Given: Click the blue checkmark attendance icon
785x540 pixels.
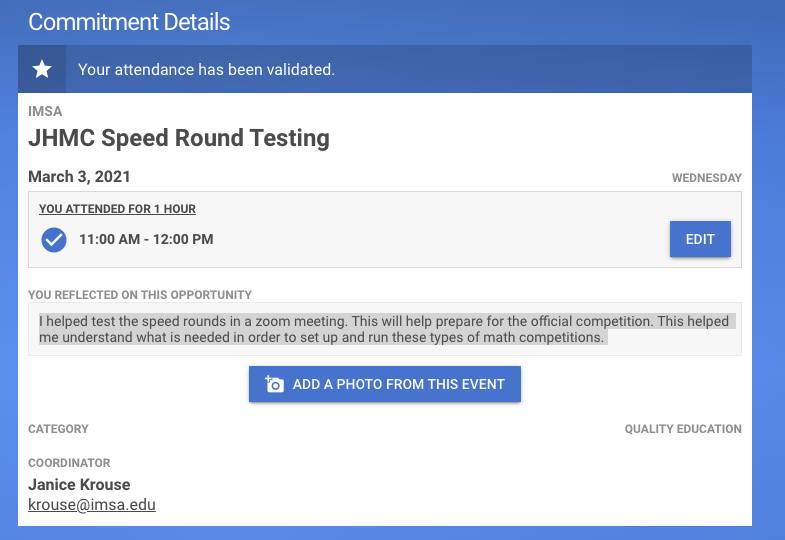Looking at the screenshot, I should point(54,240).
